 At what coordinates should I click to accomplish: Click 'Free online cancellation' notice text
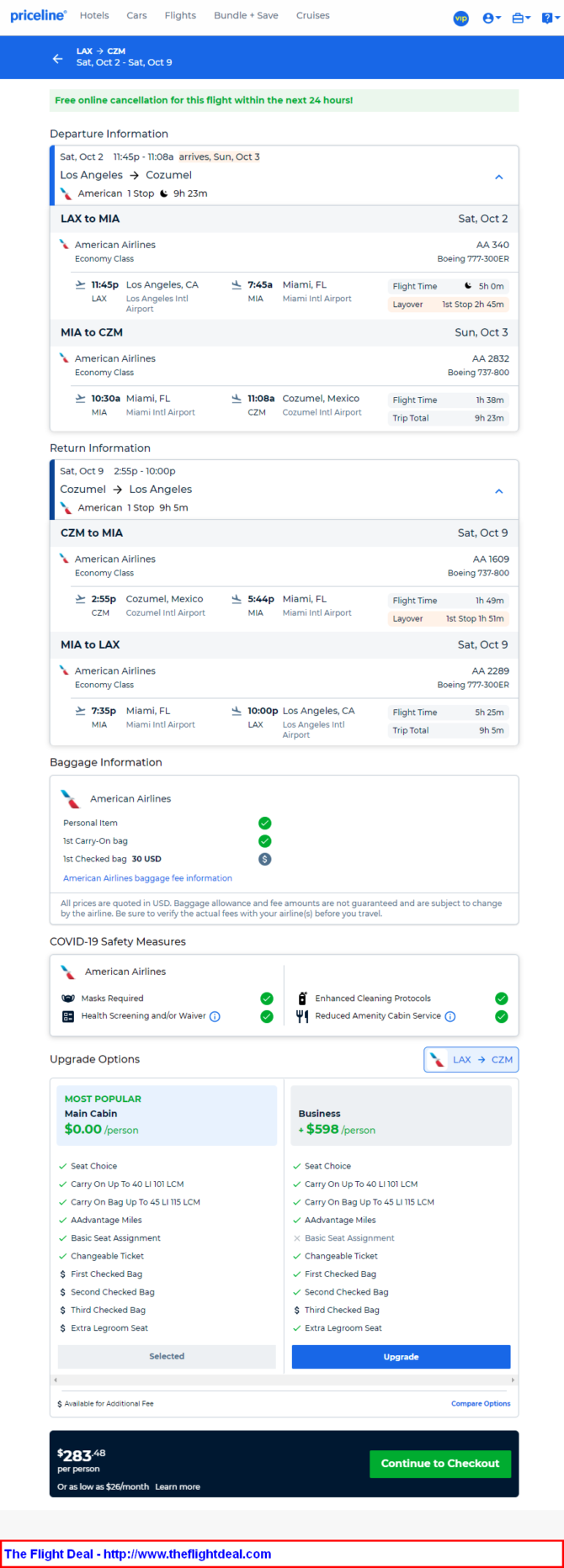204,100
